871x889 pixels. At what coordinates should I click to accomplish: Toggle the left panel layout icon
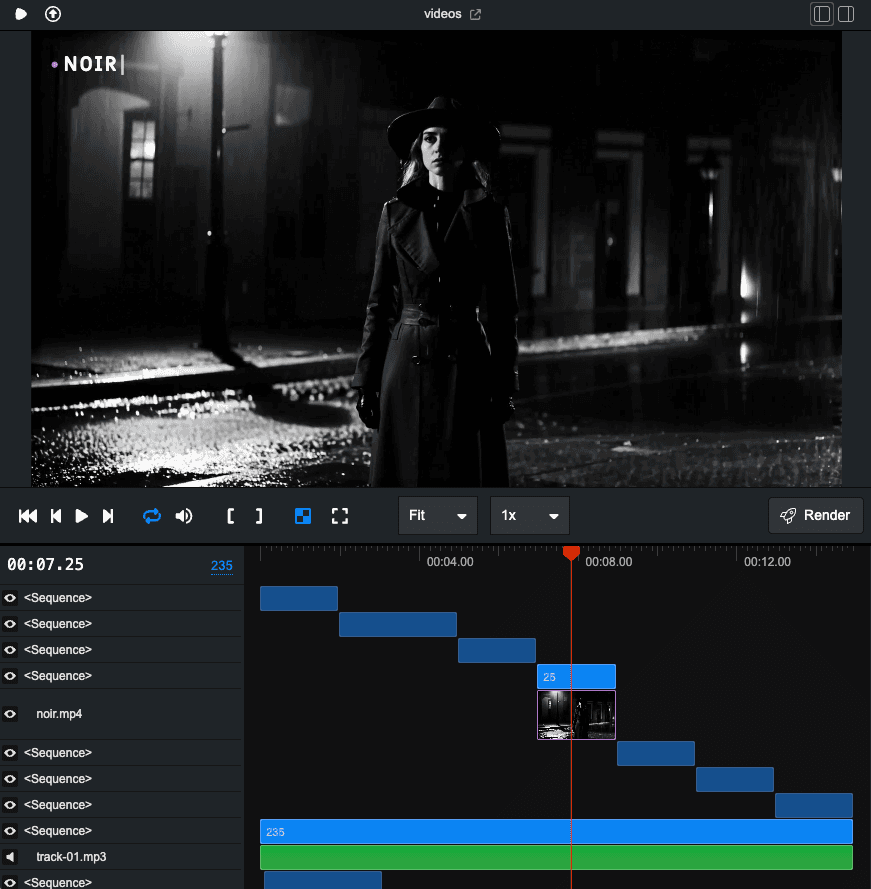tap(821, 14)
